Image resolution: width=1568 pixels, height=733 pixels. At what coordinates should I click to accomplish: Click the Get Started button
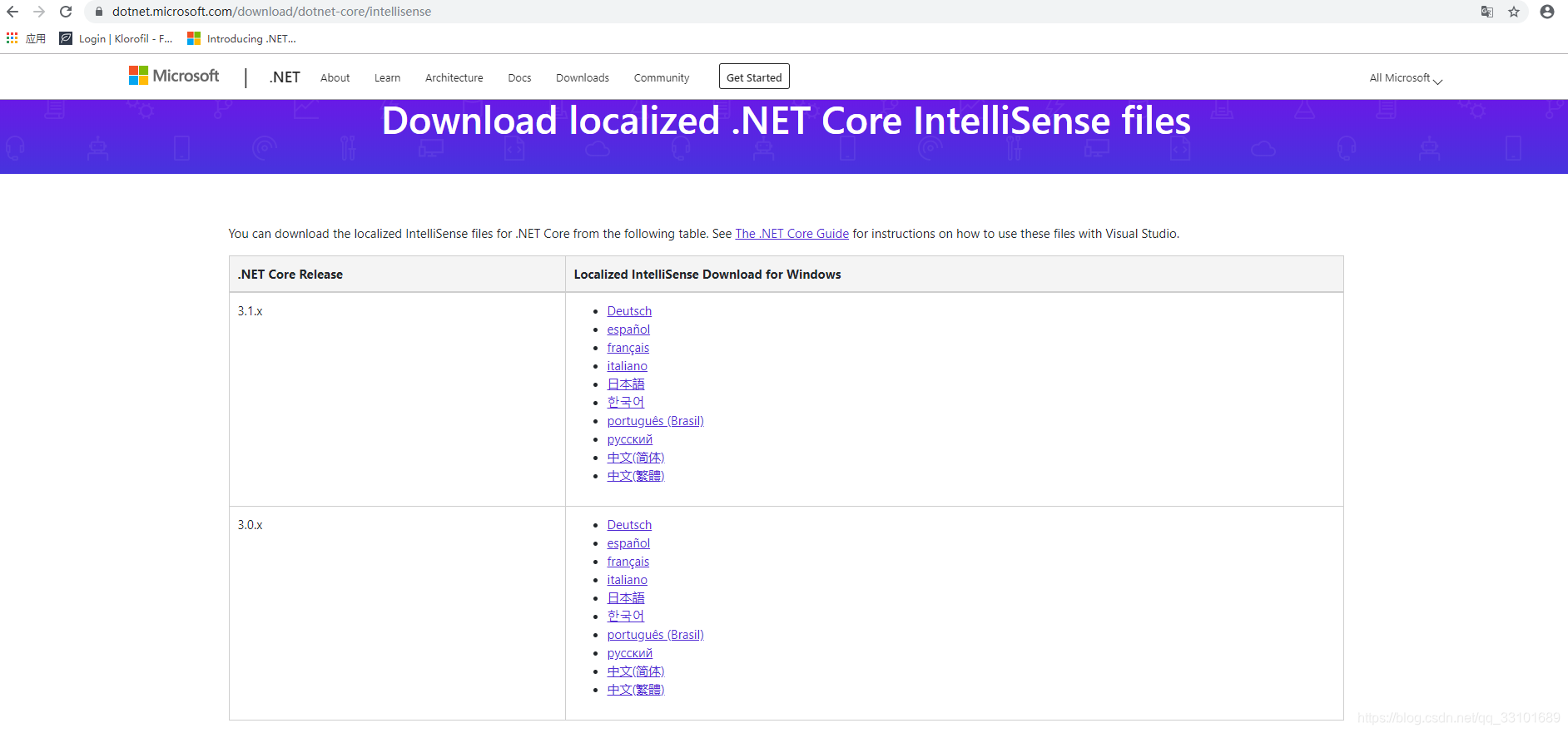click(754, 77)
